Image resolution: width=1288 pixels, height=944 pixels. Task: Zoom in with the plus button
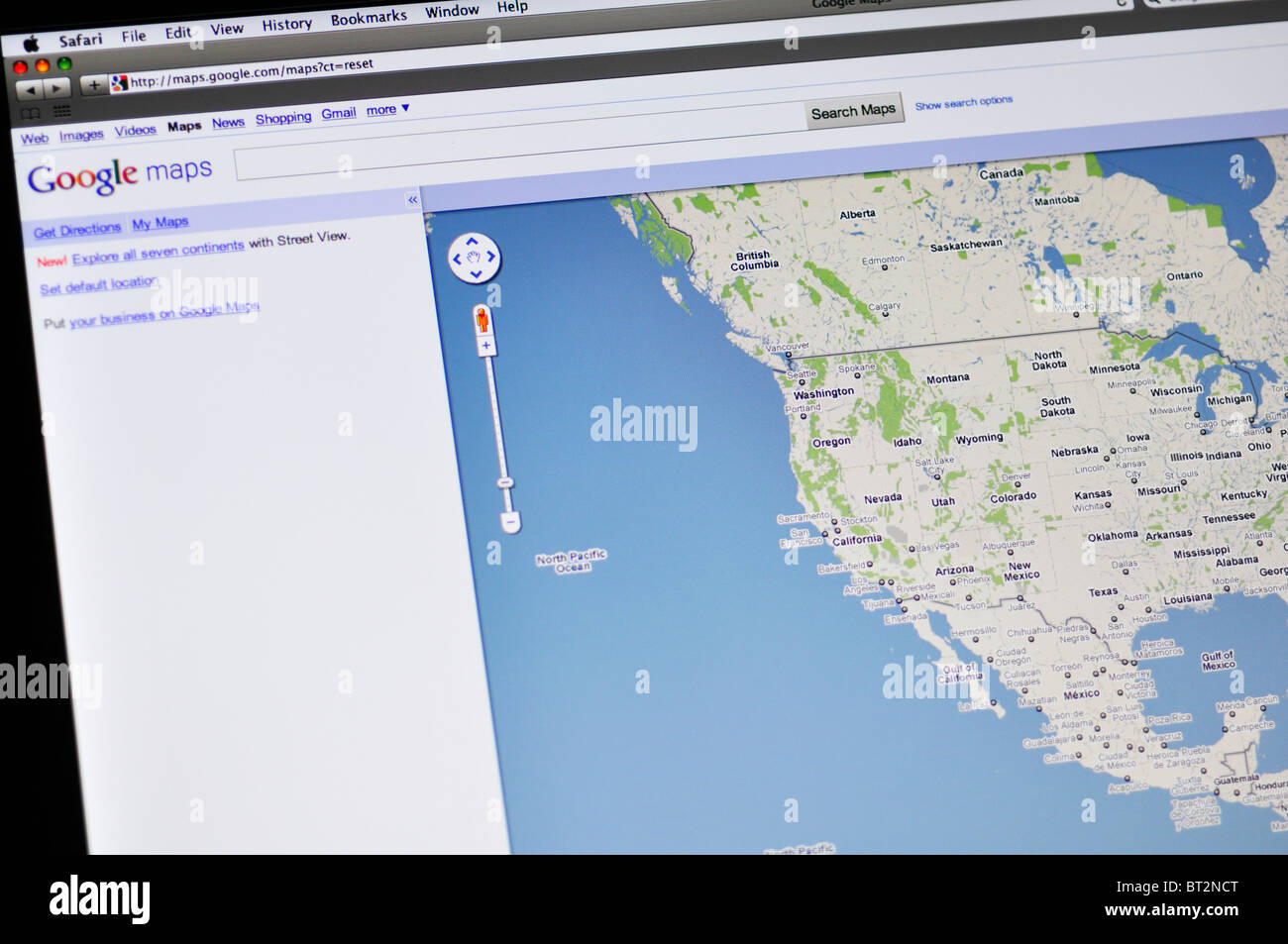(x=485, y=346)
